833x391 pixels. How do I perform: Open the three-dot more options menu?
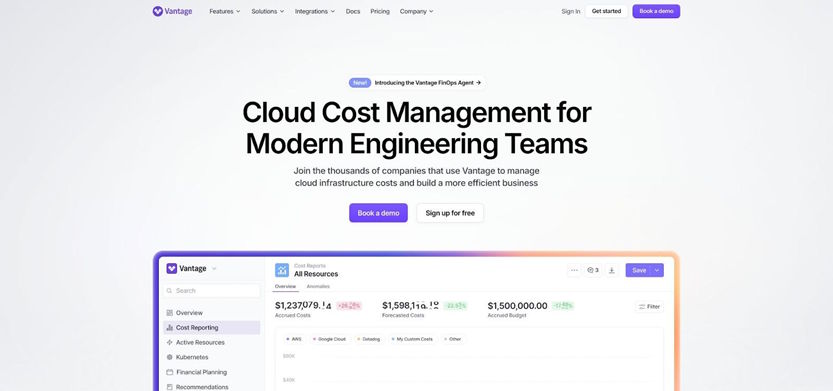574,270
